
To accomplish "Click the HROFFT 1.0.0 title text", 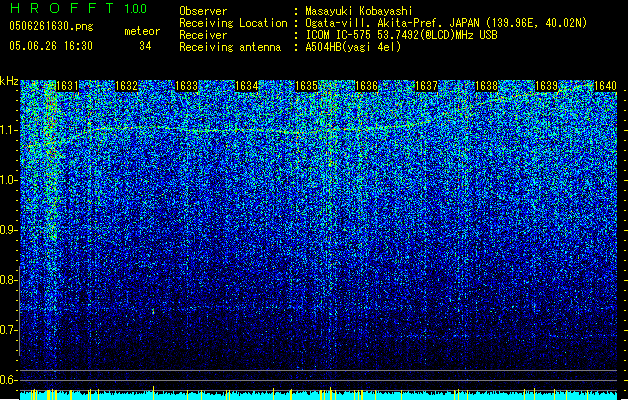I will tap(78, 8).
